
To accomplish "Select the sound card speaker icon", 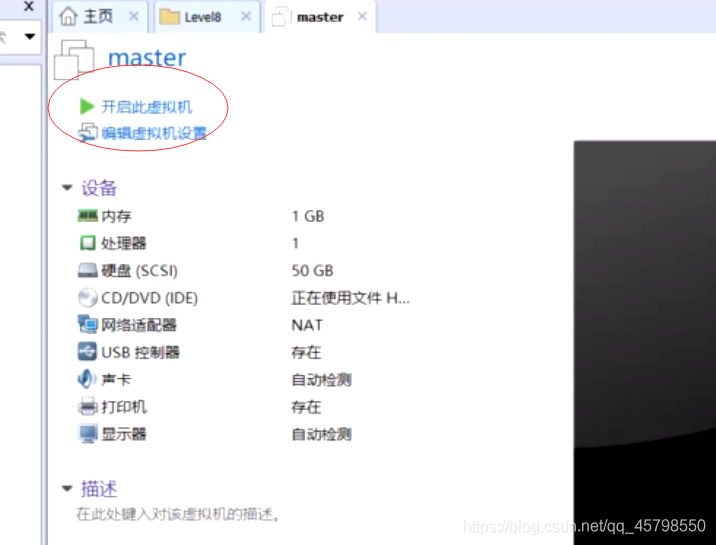I will point(87,379).
